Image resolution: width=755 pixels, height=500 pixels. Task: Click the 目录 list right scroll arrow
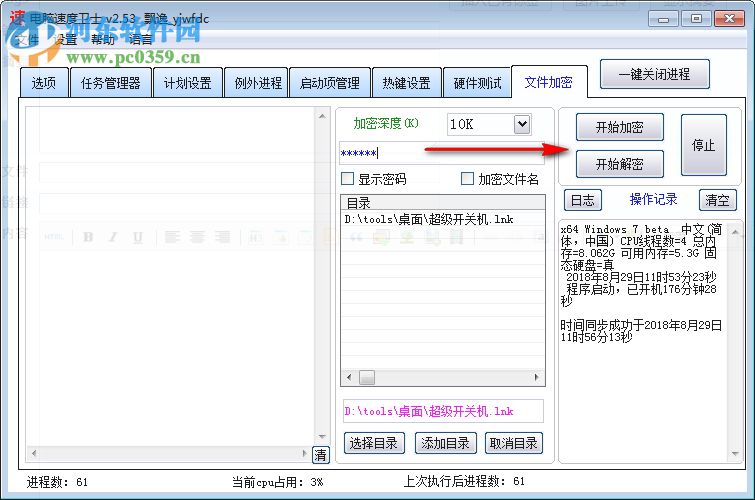(536, 377)
